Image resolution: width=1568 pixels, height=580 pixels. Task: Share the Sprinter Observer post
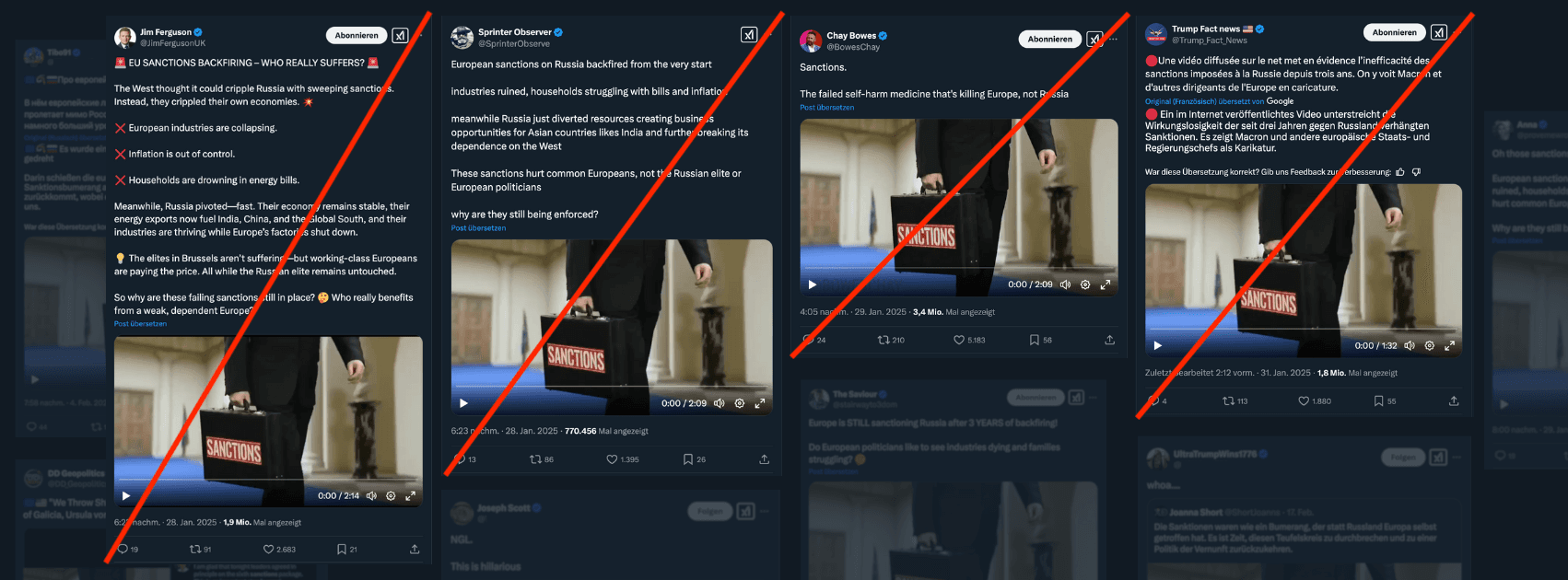[x=764, y=459]
